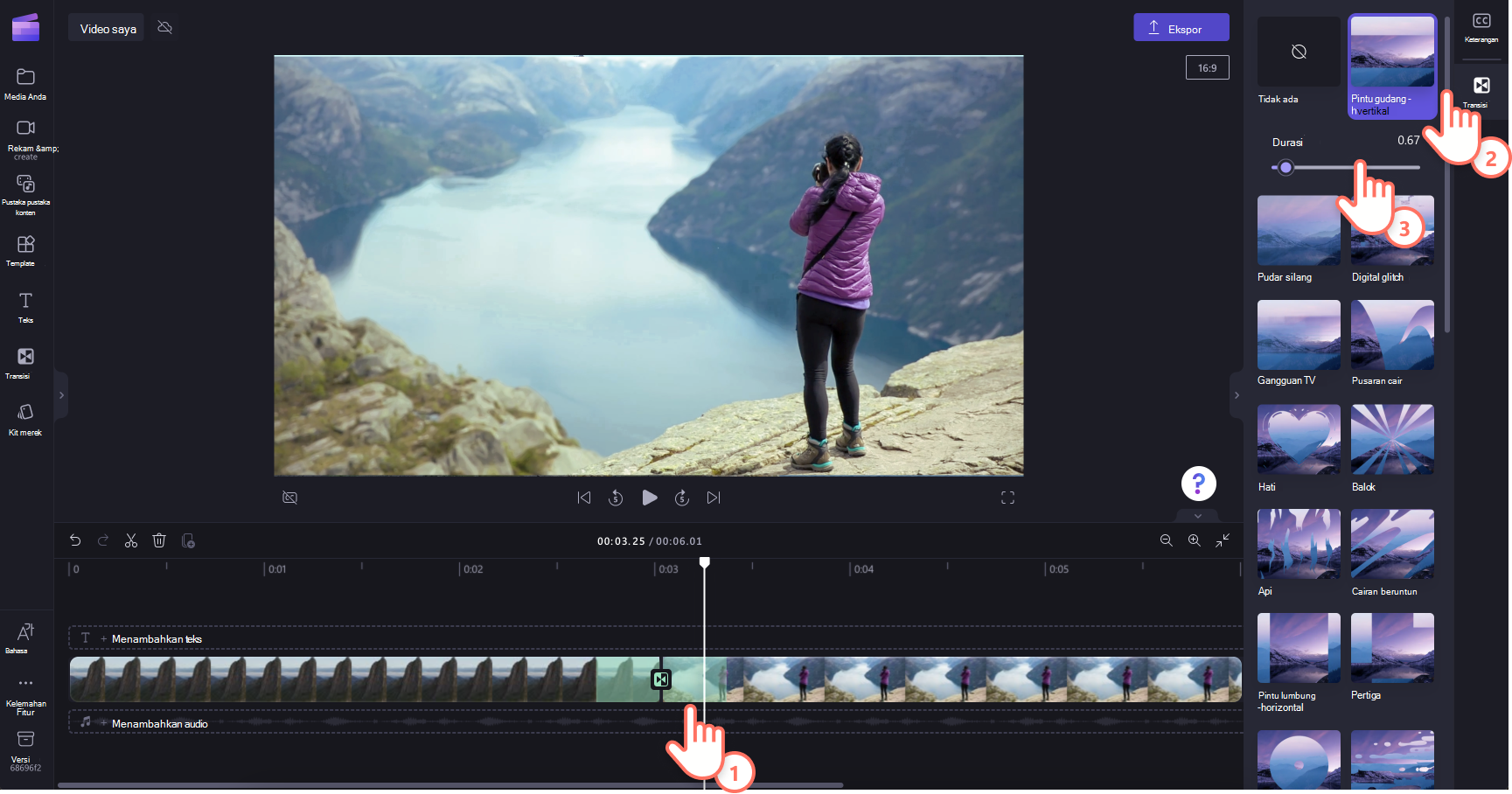Click the 16:9 aspect ratio button

1208,66
